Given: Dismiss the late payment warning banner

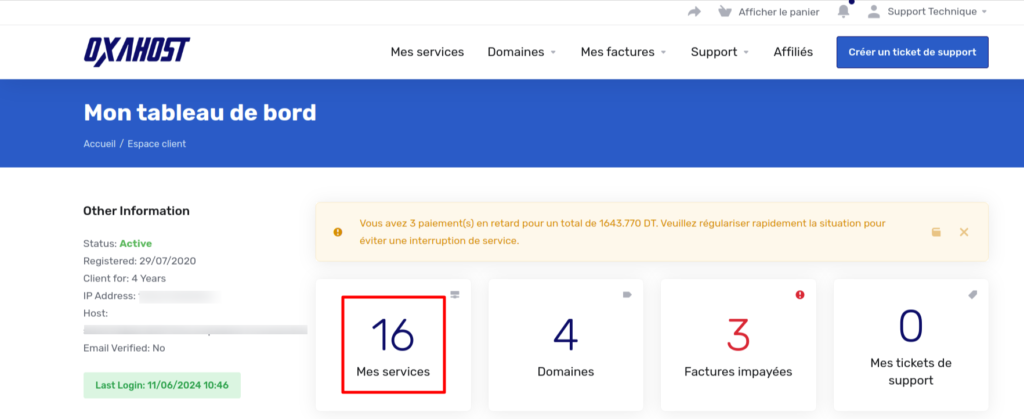Looking at the screenshot, I should tap(964, 232).
